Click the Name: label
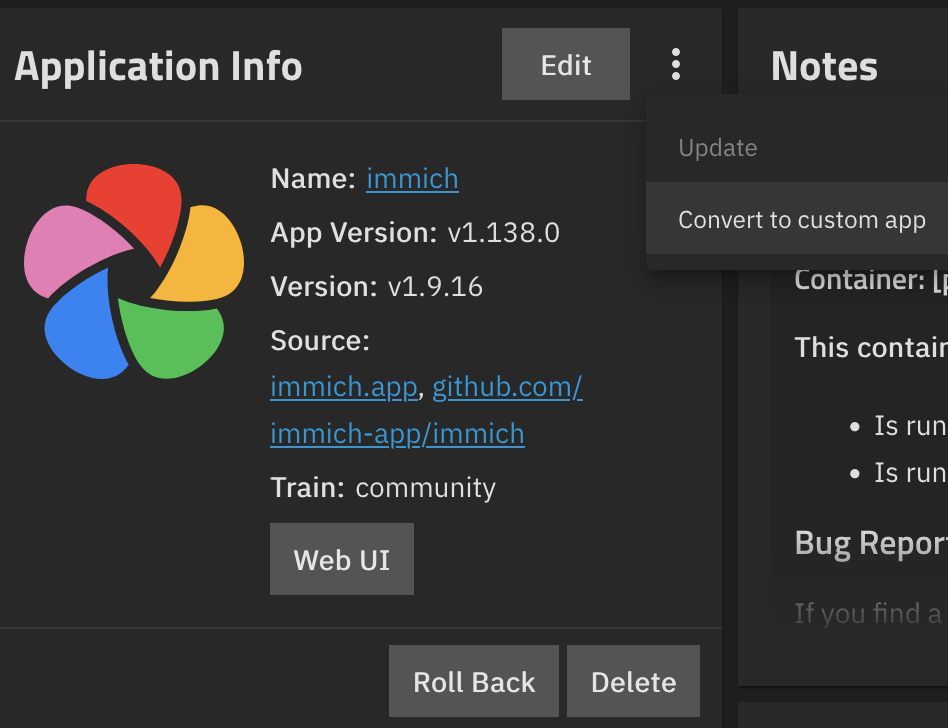 tap(313, 178)
